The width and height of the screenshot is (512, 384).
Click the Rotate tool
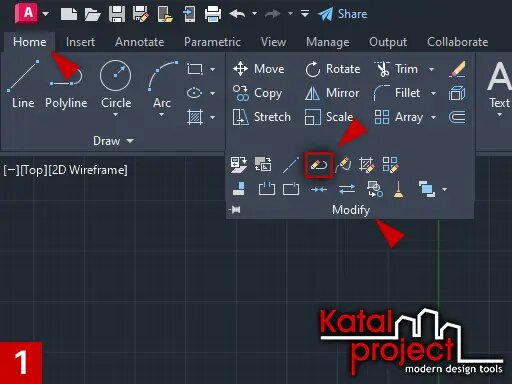pos(333,69)
